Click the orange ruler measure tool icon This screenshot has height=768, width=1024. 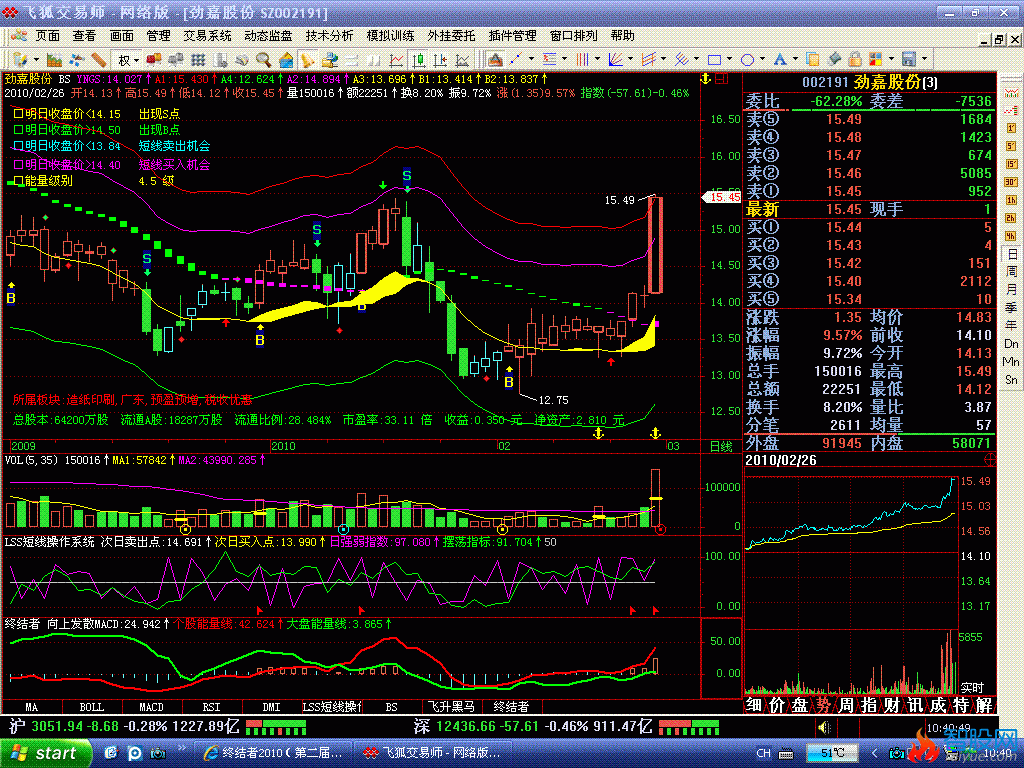(x=99, y=60)
